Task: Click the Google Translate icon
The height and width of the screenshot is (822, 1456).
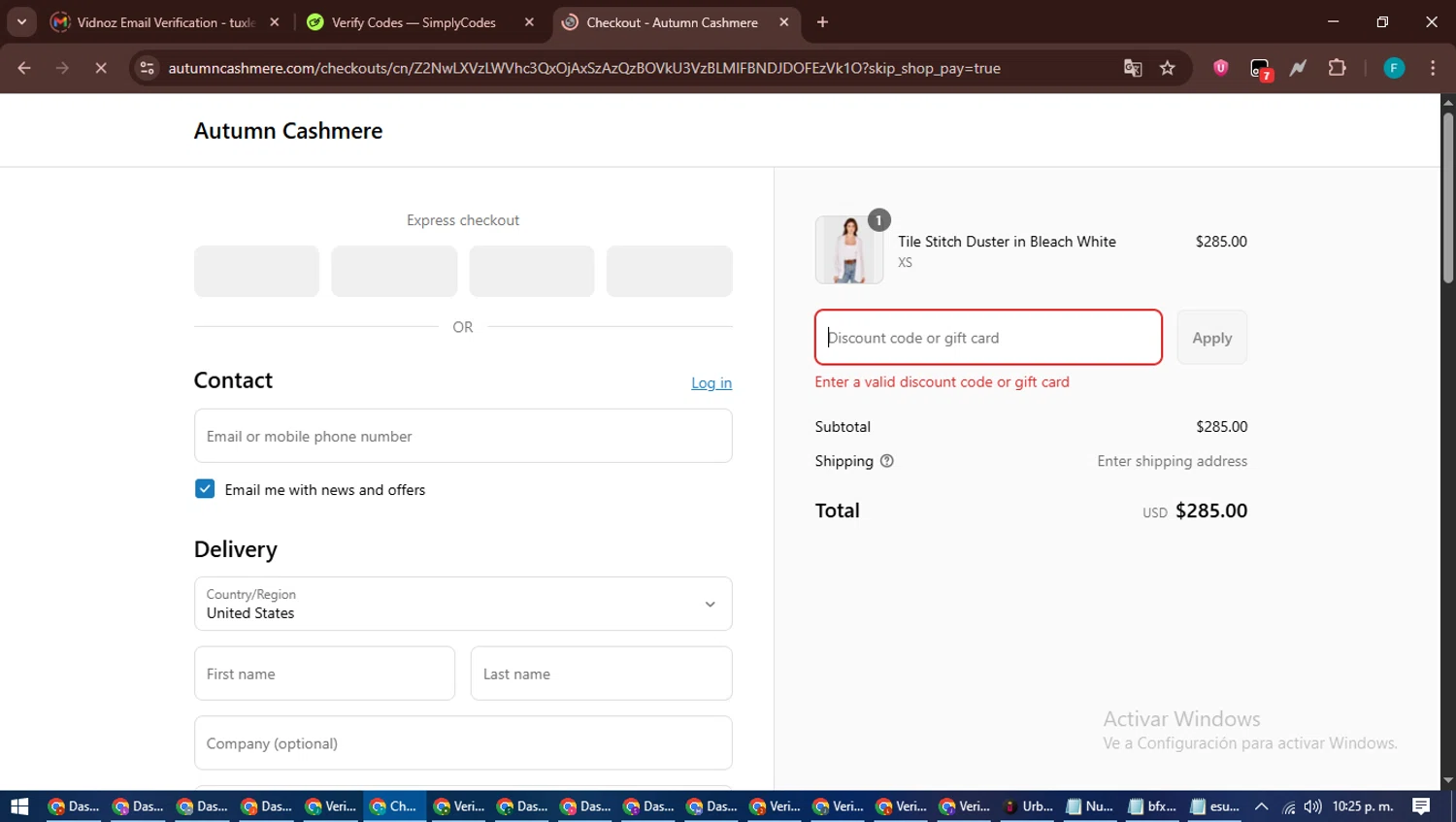Action: click(1132, 68)
